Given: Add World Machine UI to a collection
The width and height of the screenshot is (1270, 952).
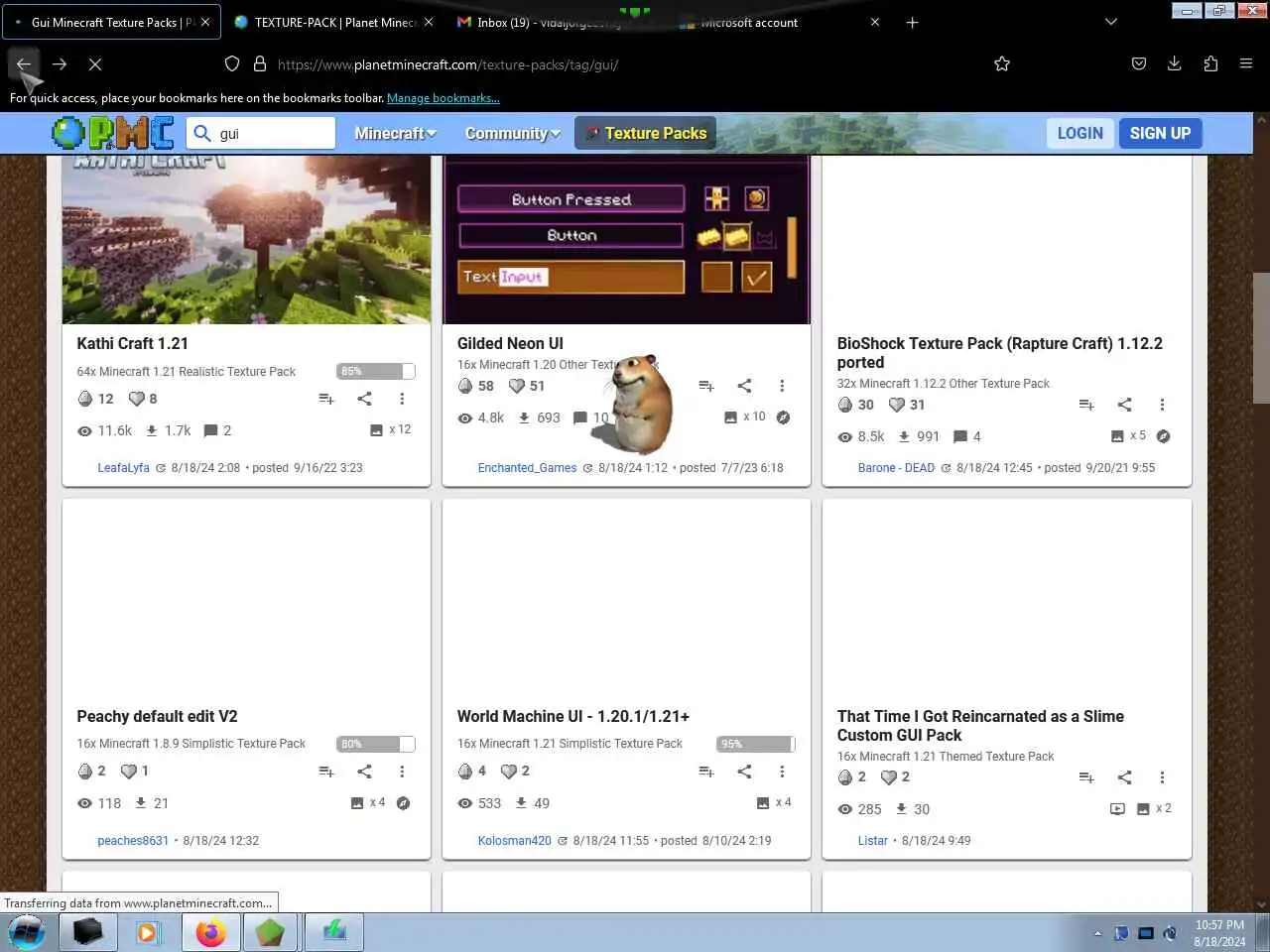Looking at the screenshot, I should [x=706, y=772].
